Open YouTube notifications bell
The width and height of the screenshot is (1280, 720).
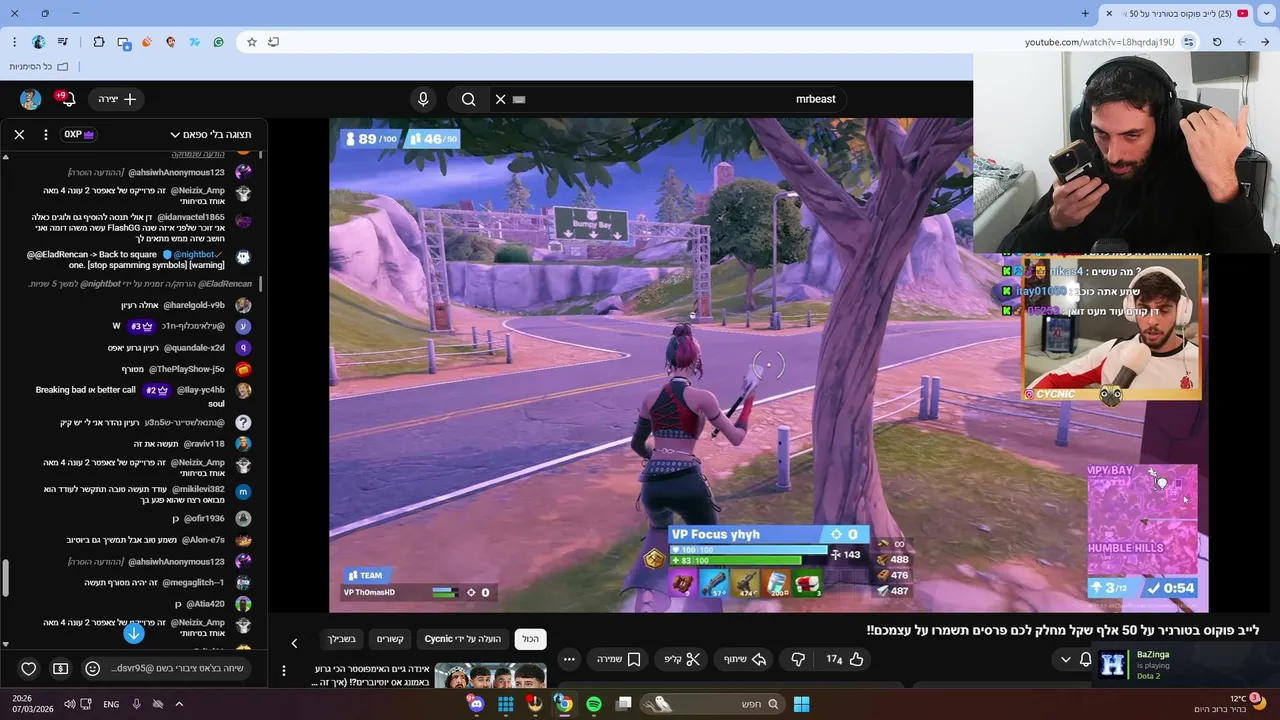[x=68, y=99]
